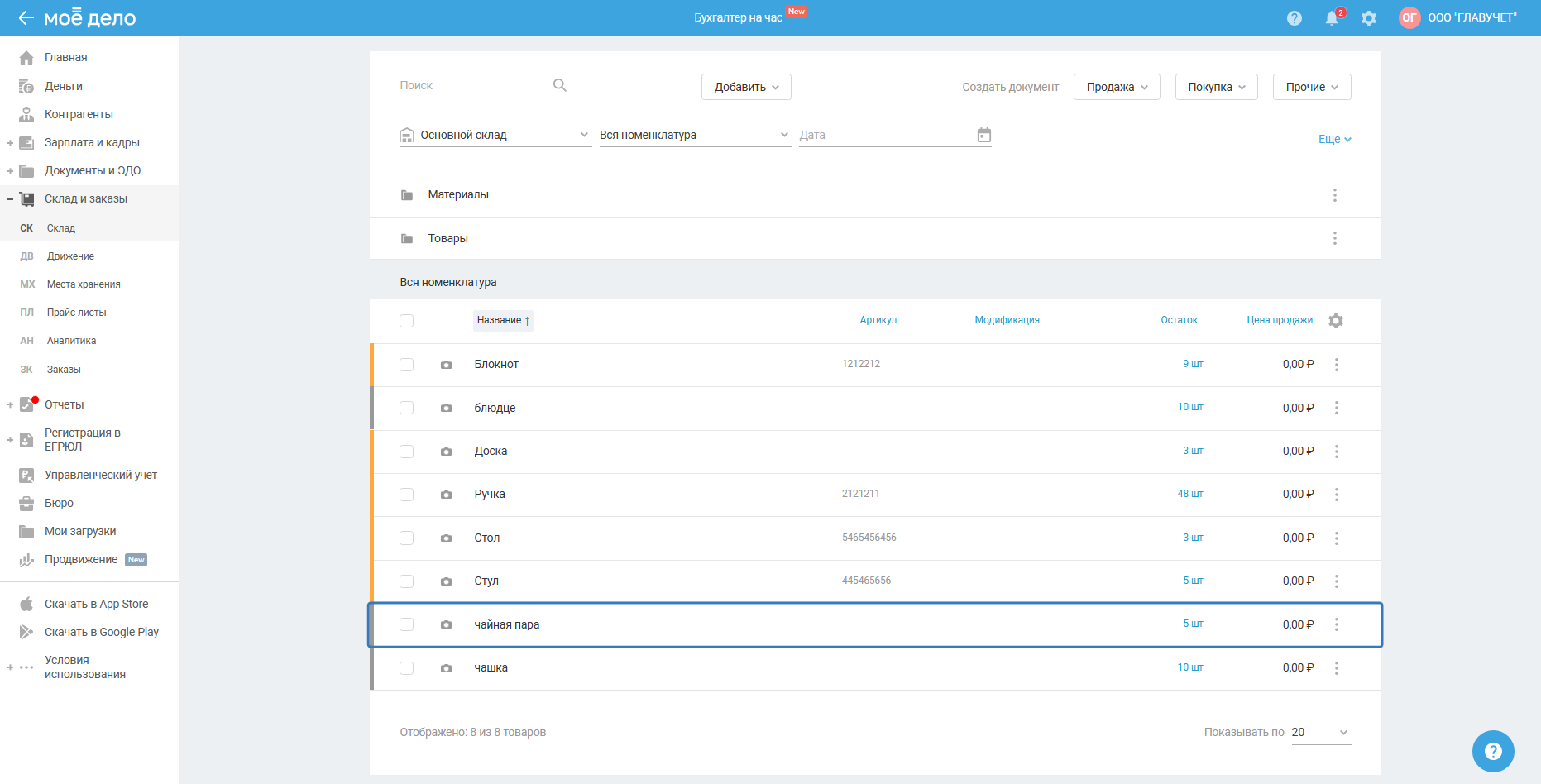Click the Скачать в App Store link

(x=97, y=605)
